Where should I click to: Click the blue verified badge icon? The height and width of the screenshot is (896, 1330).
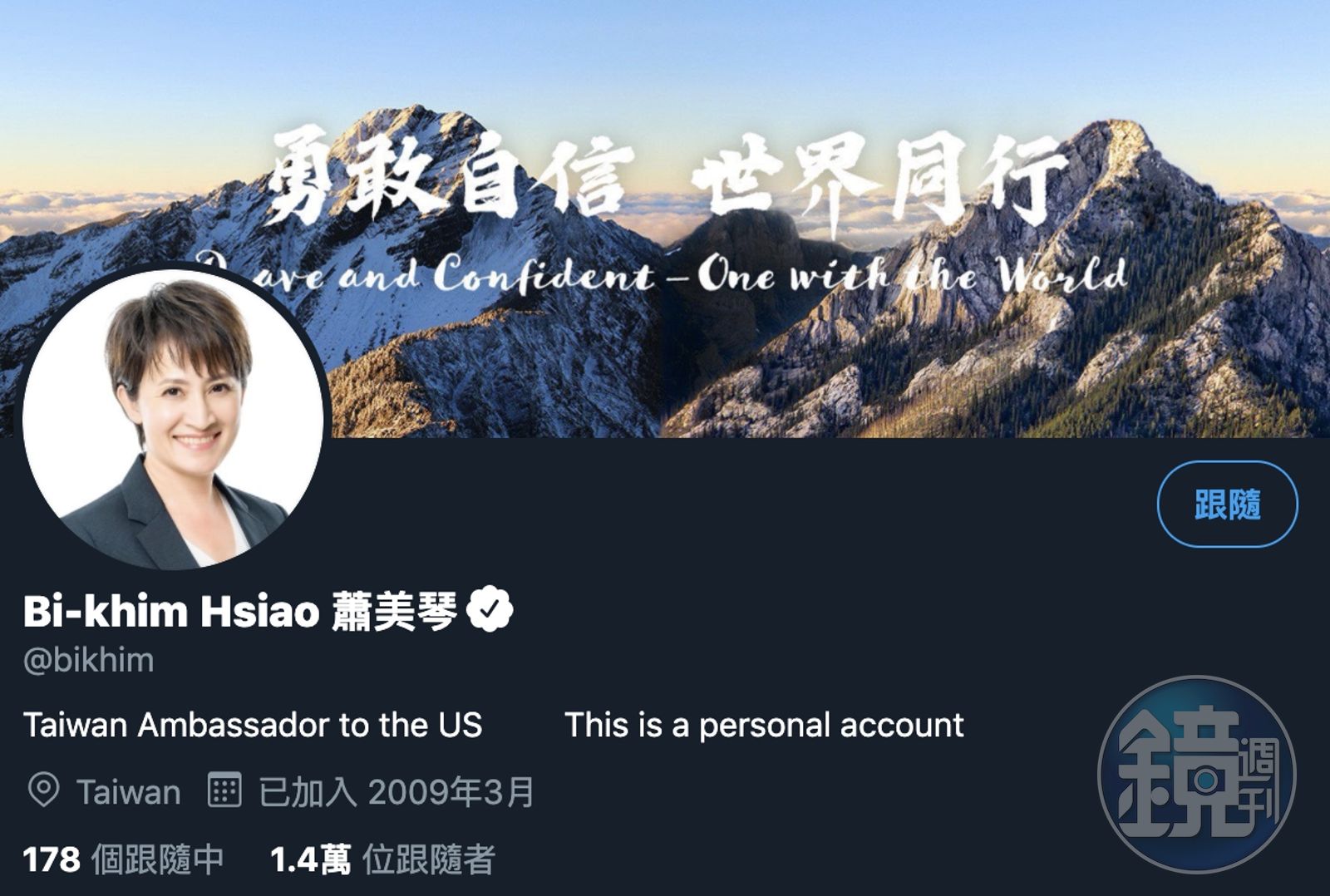[x=490, y=610]
